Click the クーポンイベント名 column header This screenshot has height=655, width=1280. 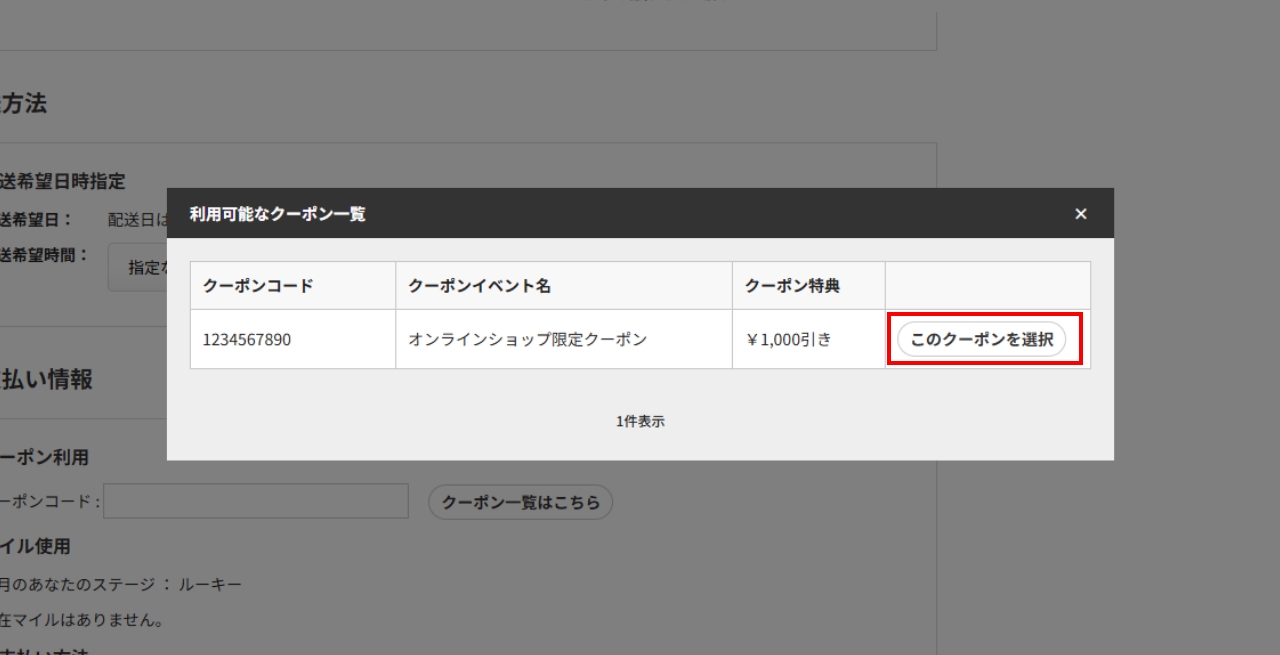point(479,286)
